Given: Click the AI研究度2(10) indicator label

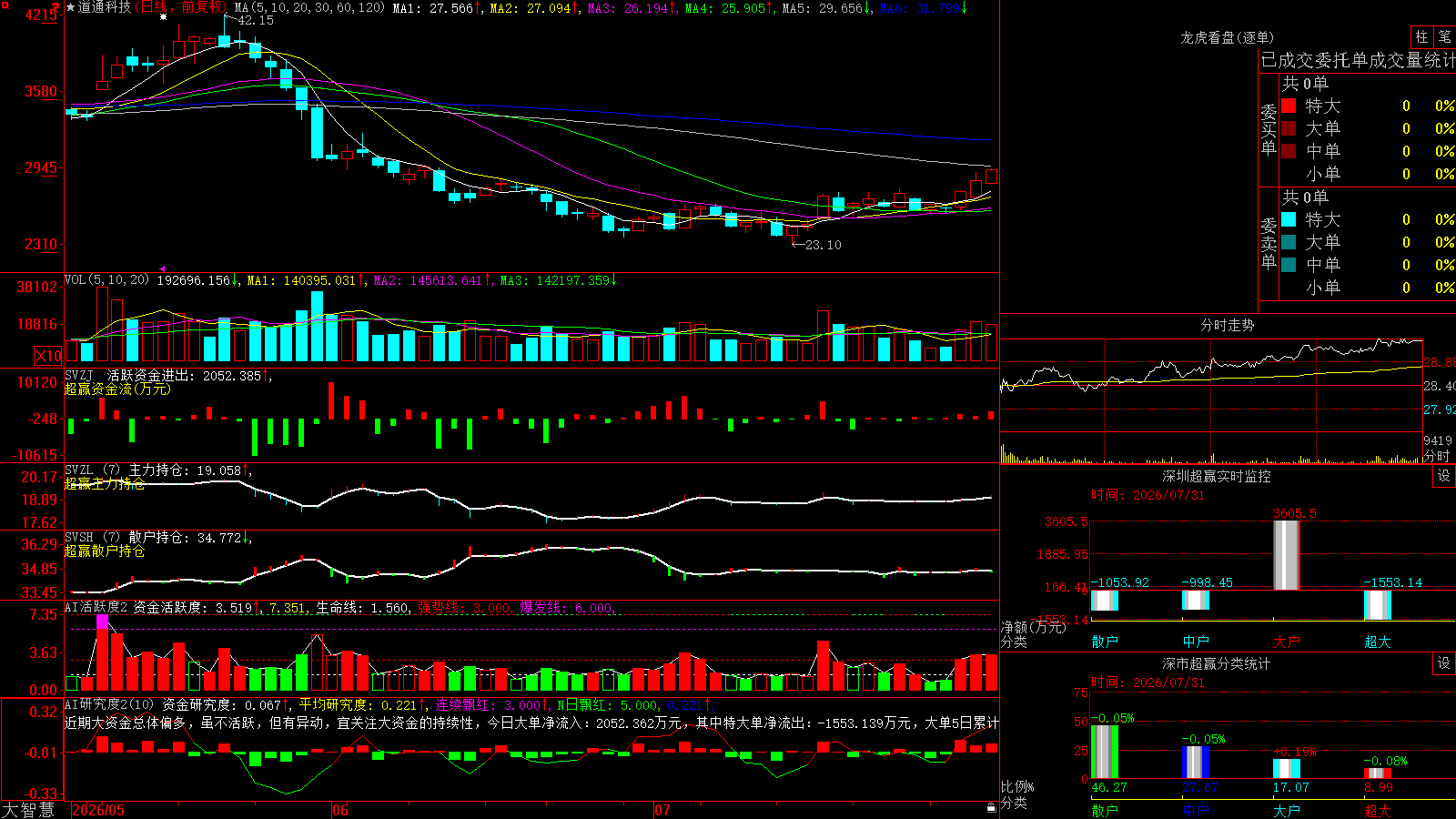Looking at the screenshot, I should (x=109, y=704).
